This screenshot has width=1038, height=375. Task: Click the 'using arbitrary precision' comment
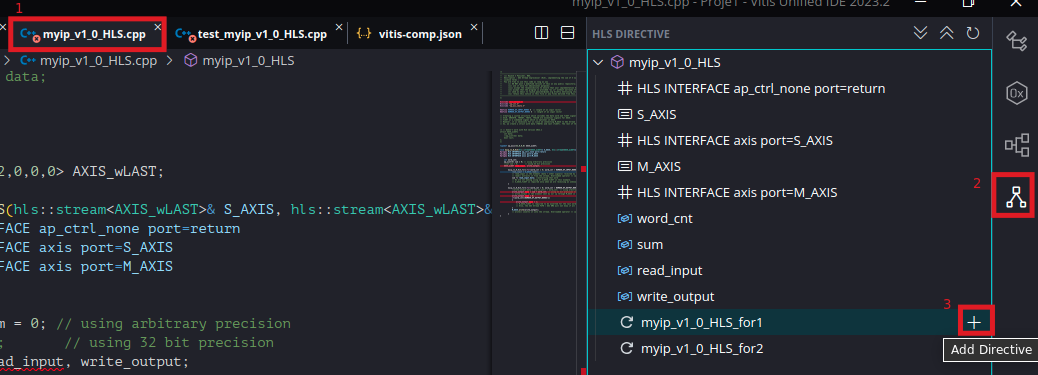[x=173, y=324]
